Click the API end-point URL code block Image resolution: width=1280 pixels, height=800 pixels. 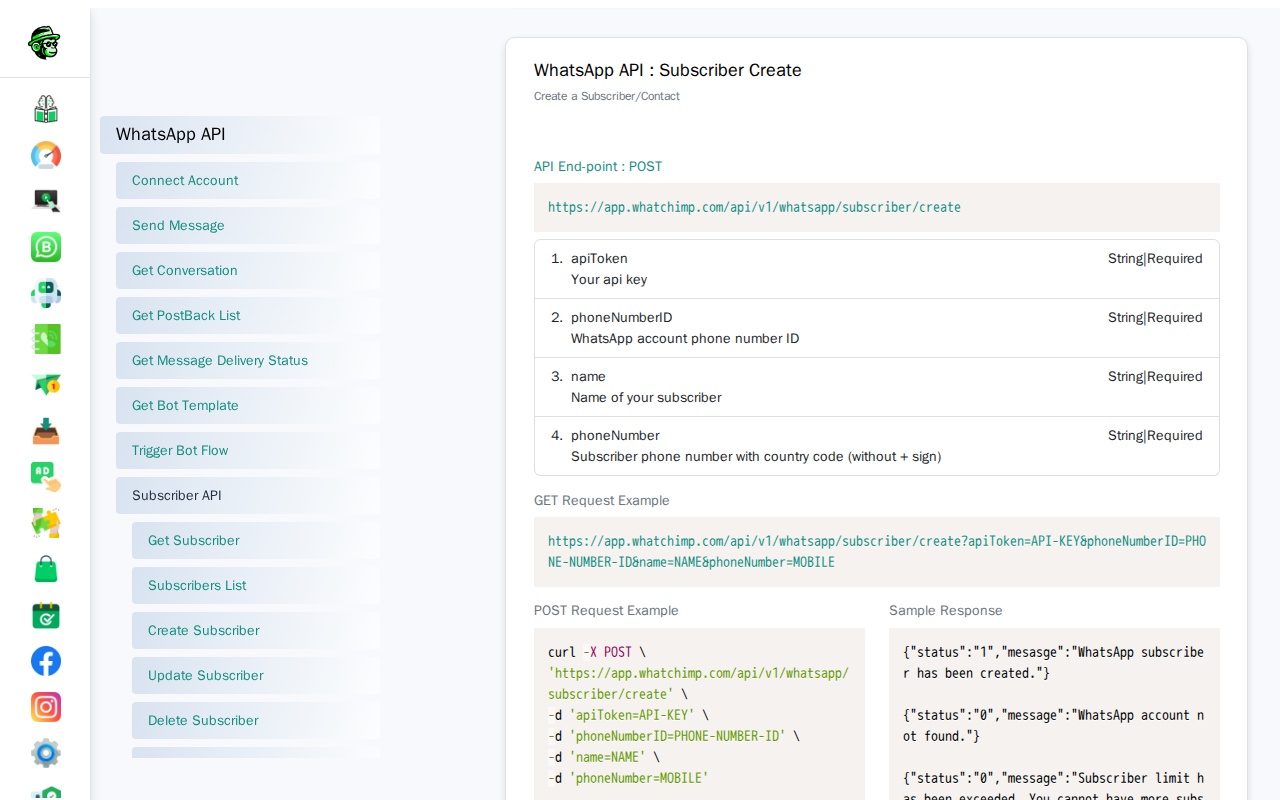(877, 208)
